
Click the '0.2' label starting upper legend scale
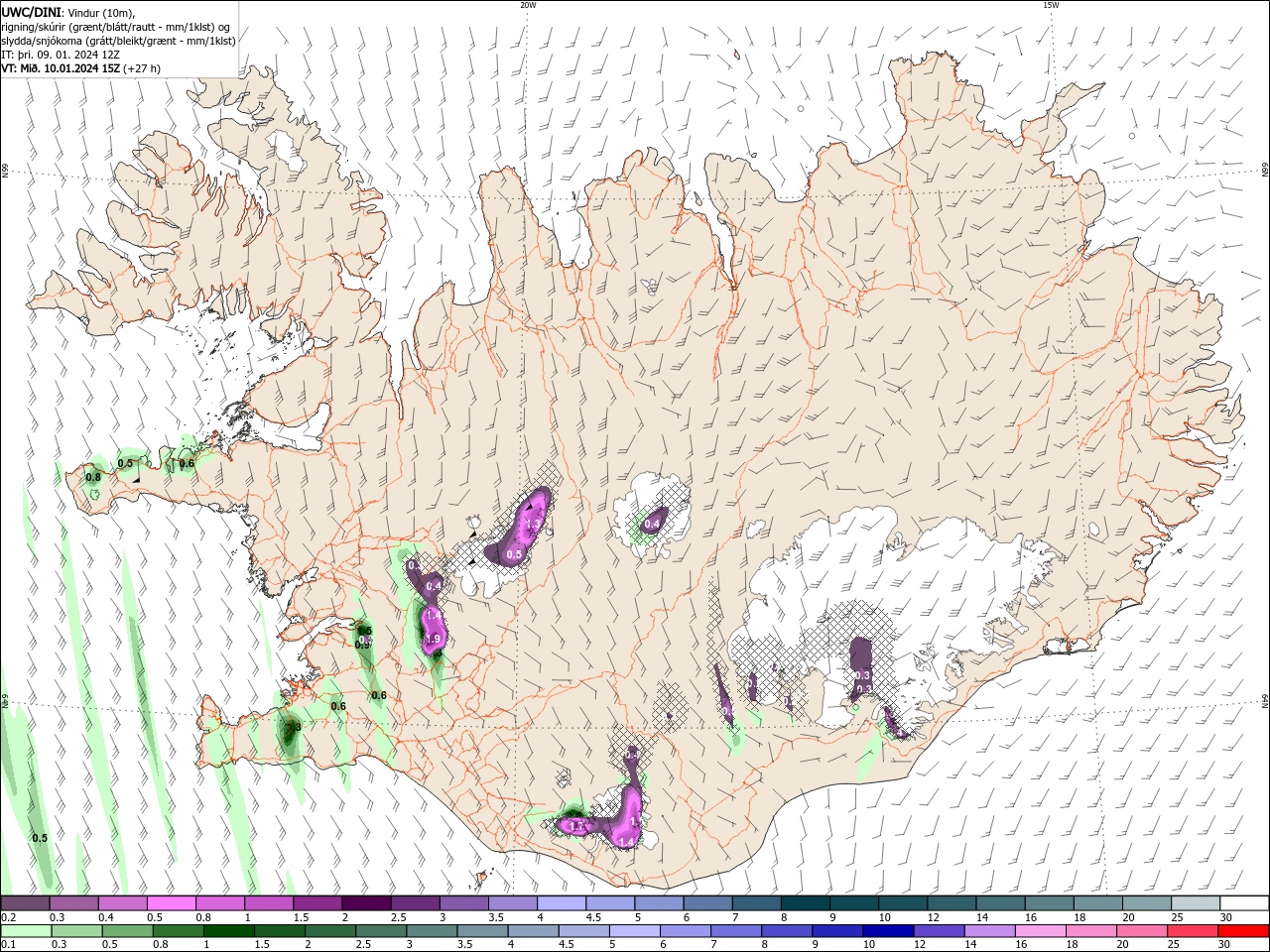pyautogui.click(x=8, y=917)
